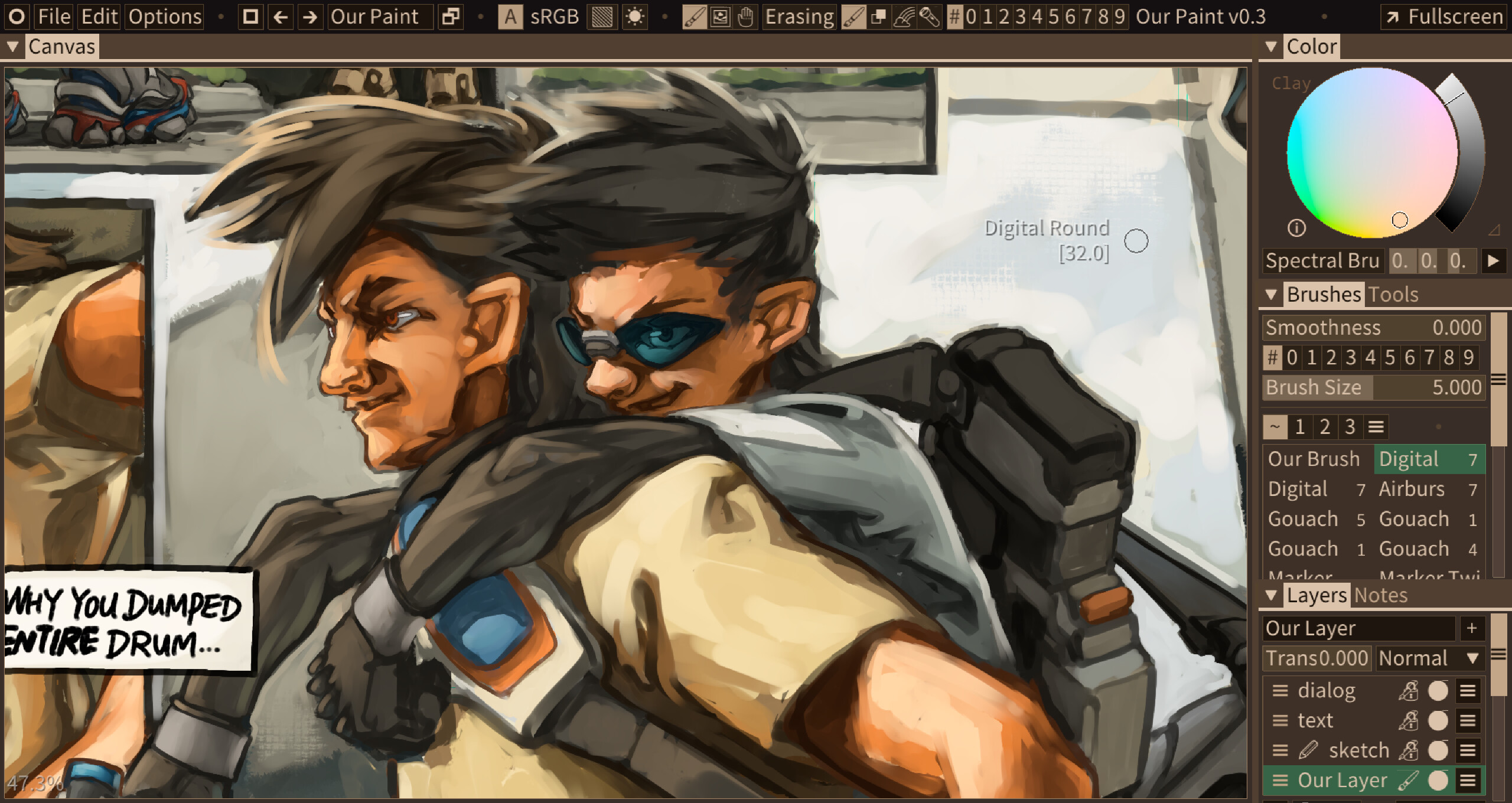Open the File menu

(54, 17)
